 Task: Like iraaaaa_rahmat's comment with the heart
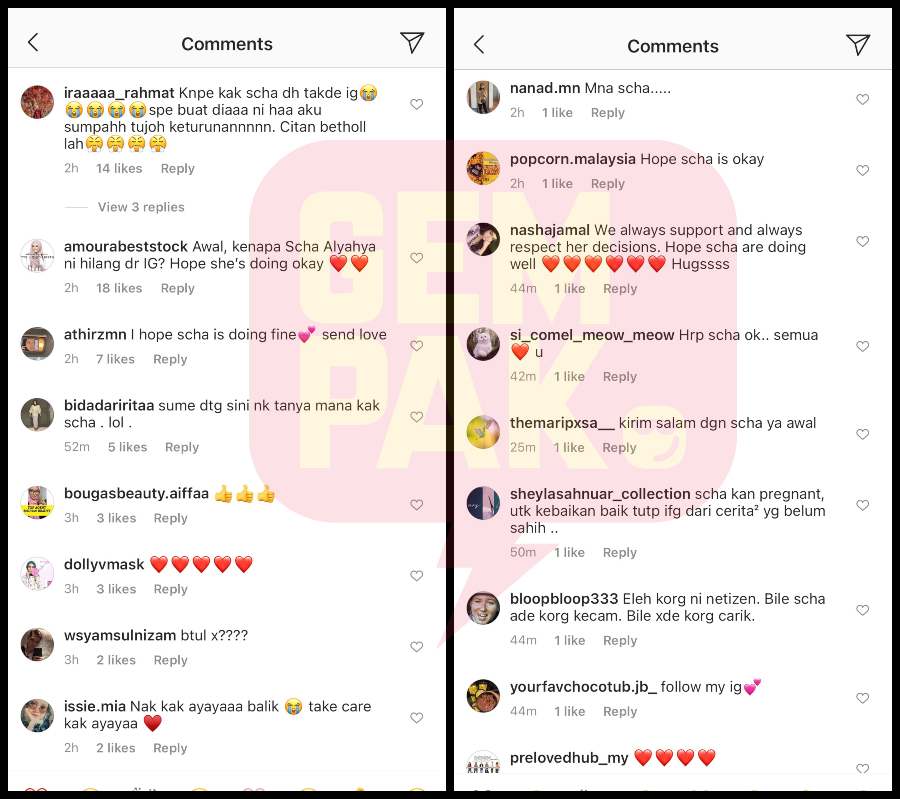(417, 104)
